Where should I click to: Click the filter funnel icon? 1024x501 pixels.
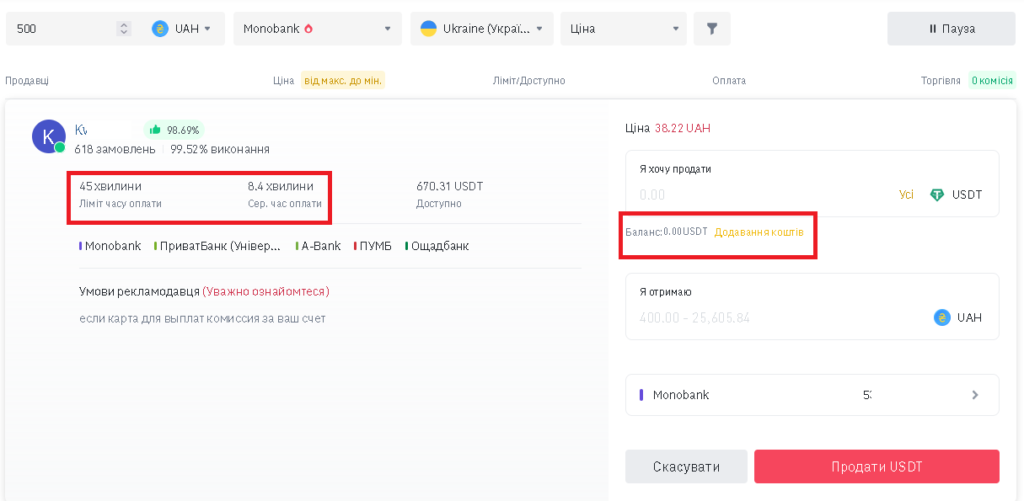point(712,29)
